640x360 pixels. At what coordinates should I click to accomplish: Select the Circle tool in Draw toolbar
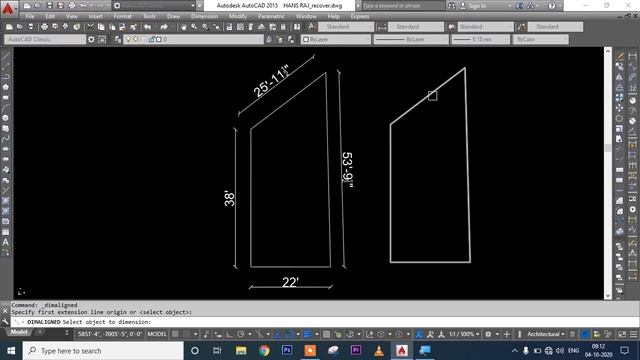pyautogui.click(x=6, y=118)
